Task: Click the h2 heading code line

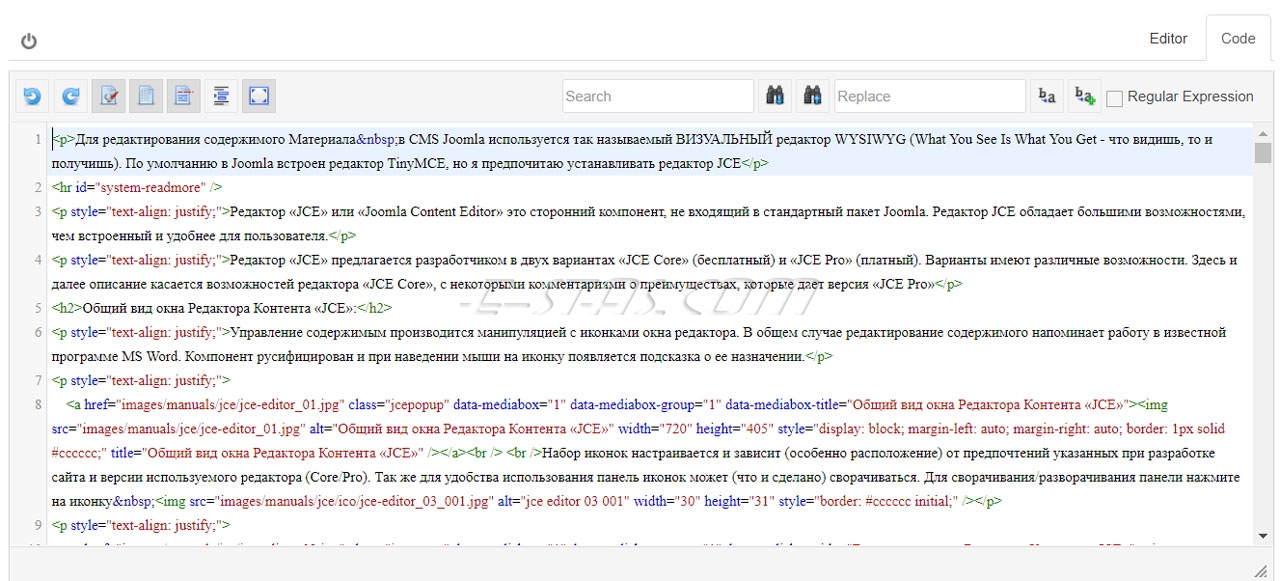Action: (x=222, y=308)
